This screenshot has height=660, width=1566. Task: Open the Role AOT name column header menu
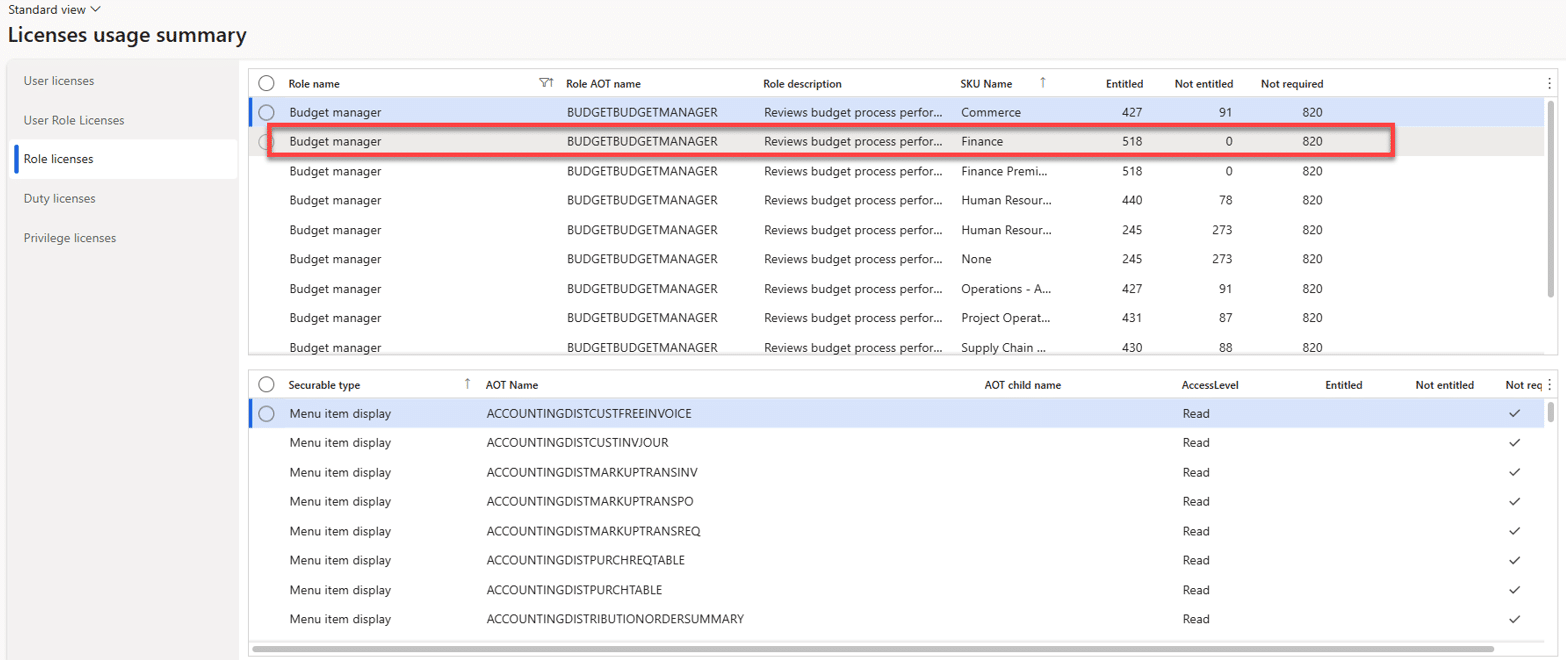tap(603, 84)
